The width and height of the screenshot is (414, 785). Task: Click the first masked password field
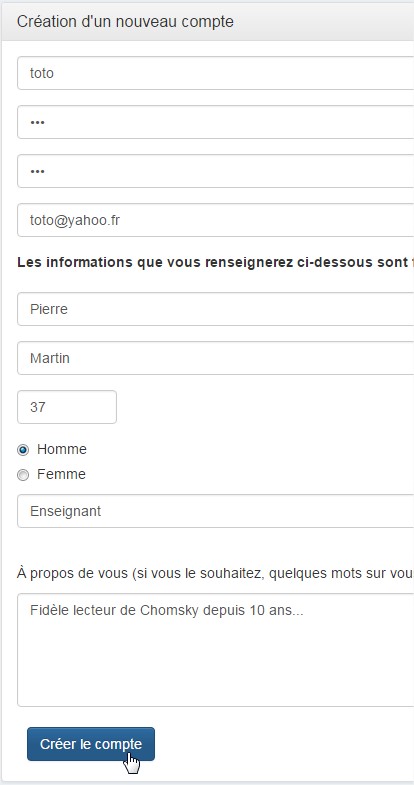pos(216,122)
